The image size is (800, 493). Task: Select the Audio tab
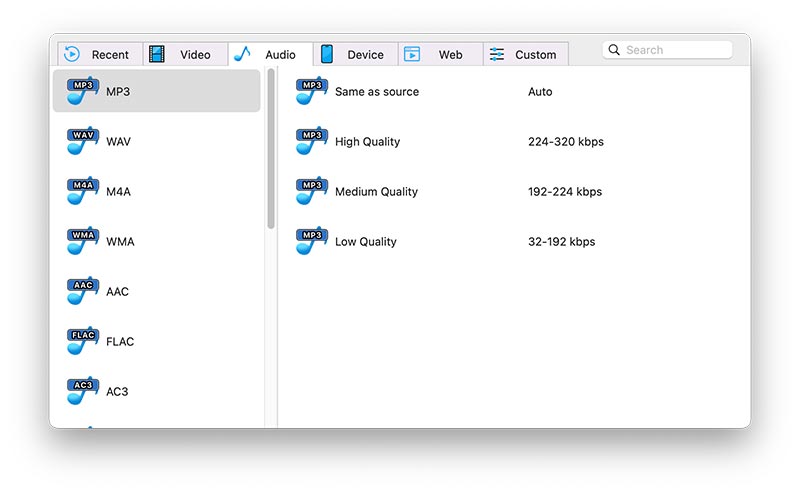coord(271,54)
